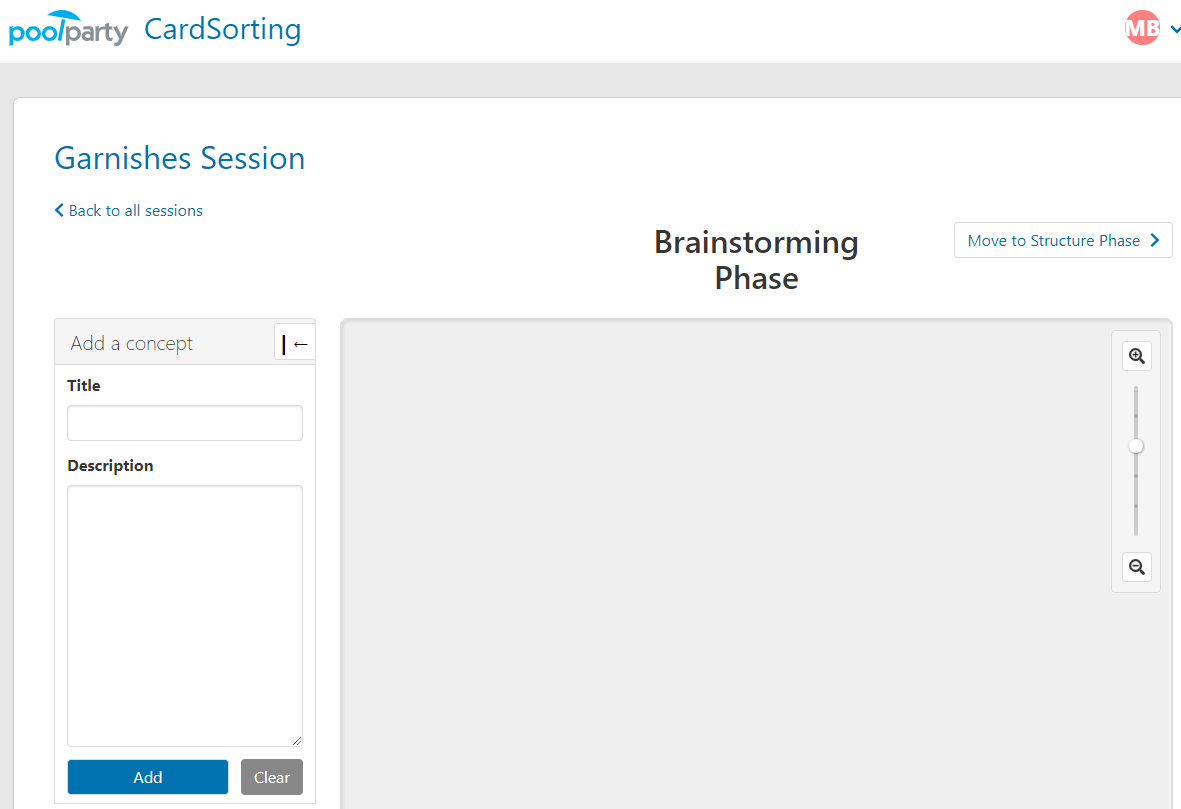Click the Add a concept panel header
The height and width of the screenshot is (809, 1181).
164,343
